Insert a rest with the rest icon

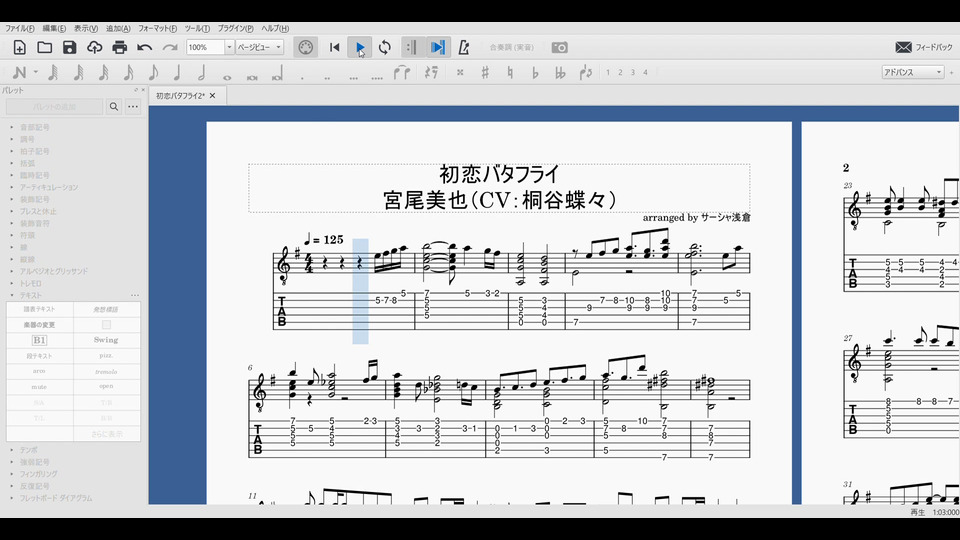click(431, 72)
